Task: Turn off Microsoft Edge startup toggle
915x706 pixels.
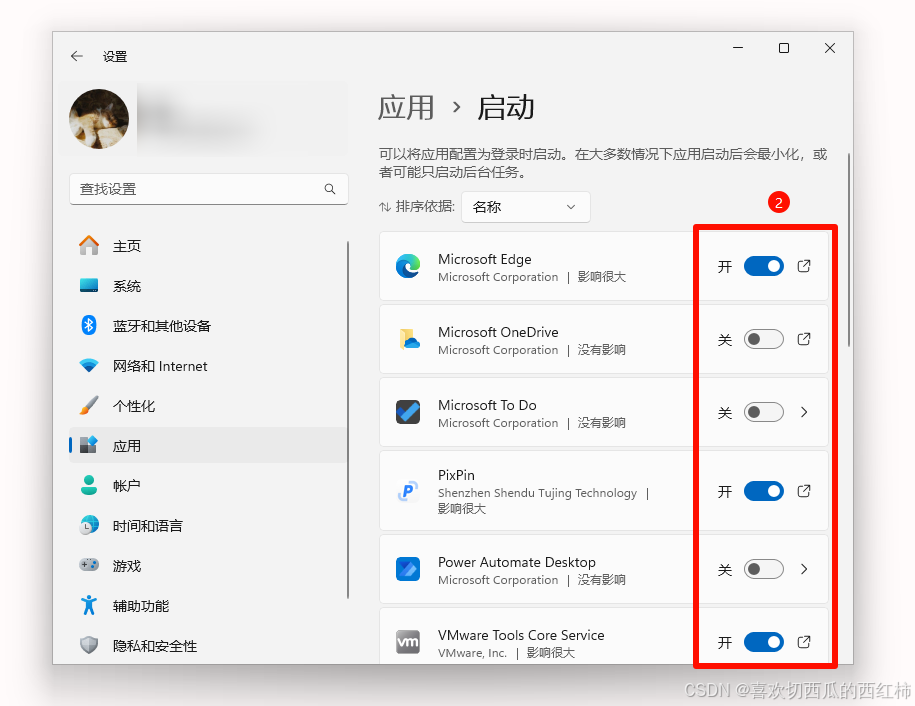Action: click(763, 267)
